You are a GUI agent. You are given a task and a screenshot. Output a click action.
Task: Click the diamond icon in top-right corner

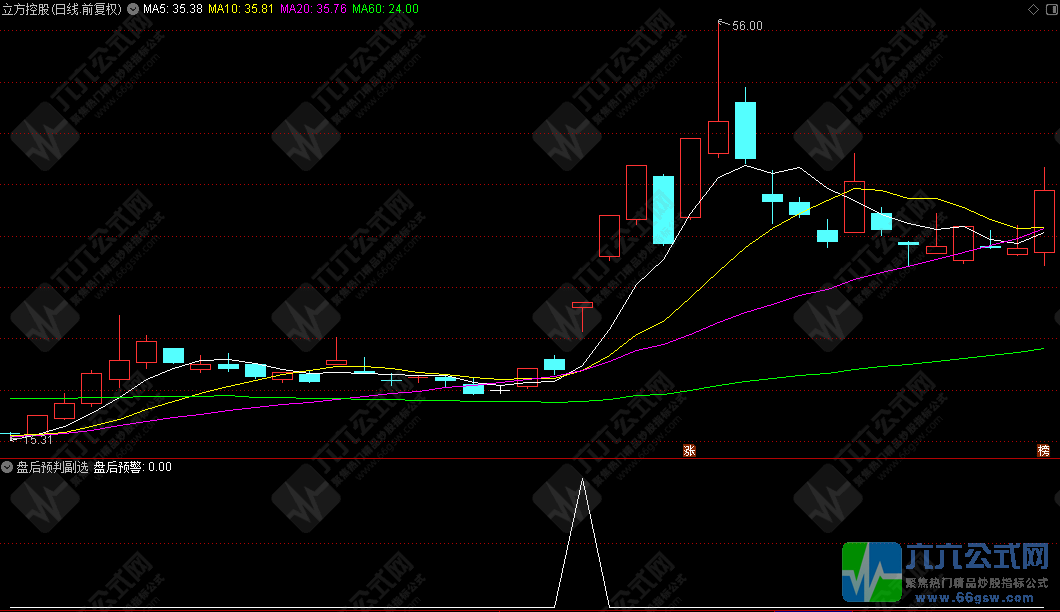(x=1033, y=8)
